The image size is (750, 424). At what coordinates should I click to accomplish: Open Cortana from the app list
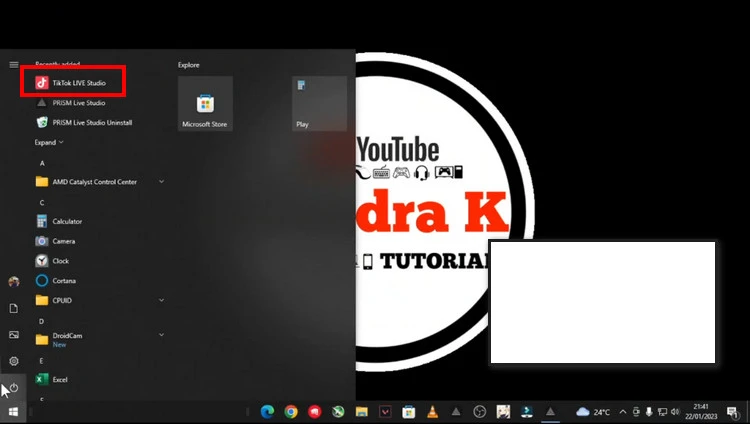tap(56, 281)
